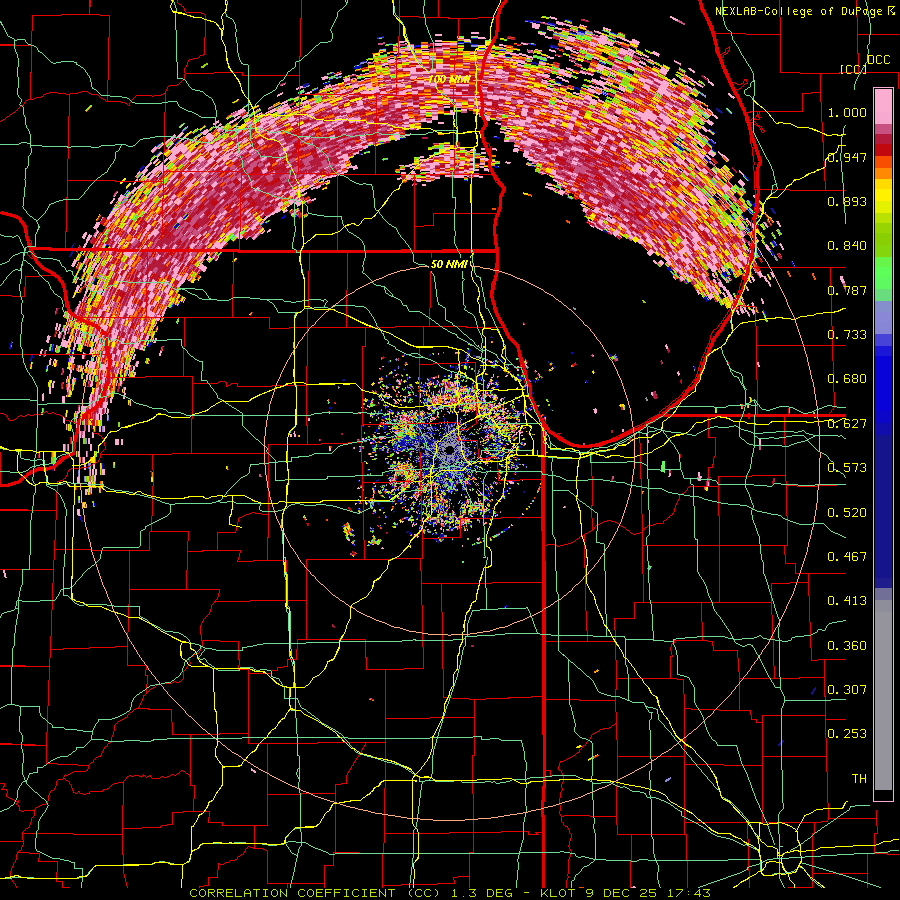This screenshot has height=900, width=900.
Task: Click the 0.520 legend value
Action: (x=847, y=513)
